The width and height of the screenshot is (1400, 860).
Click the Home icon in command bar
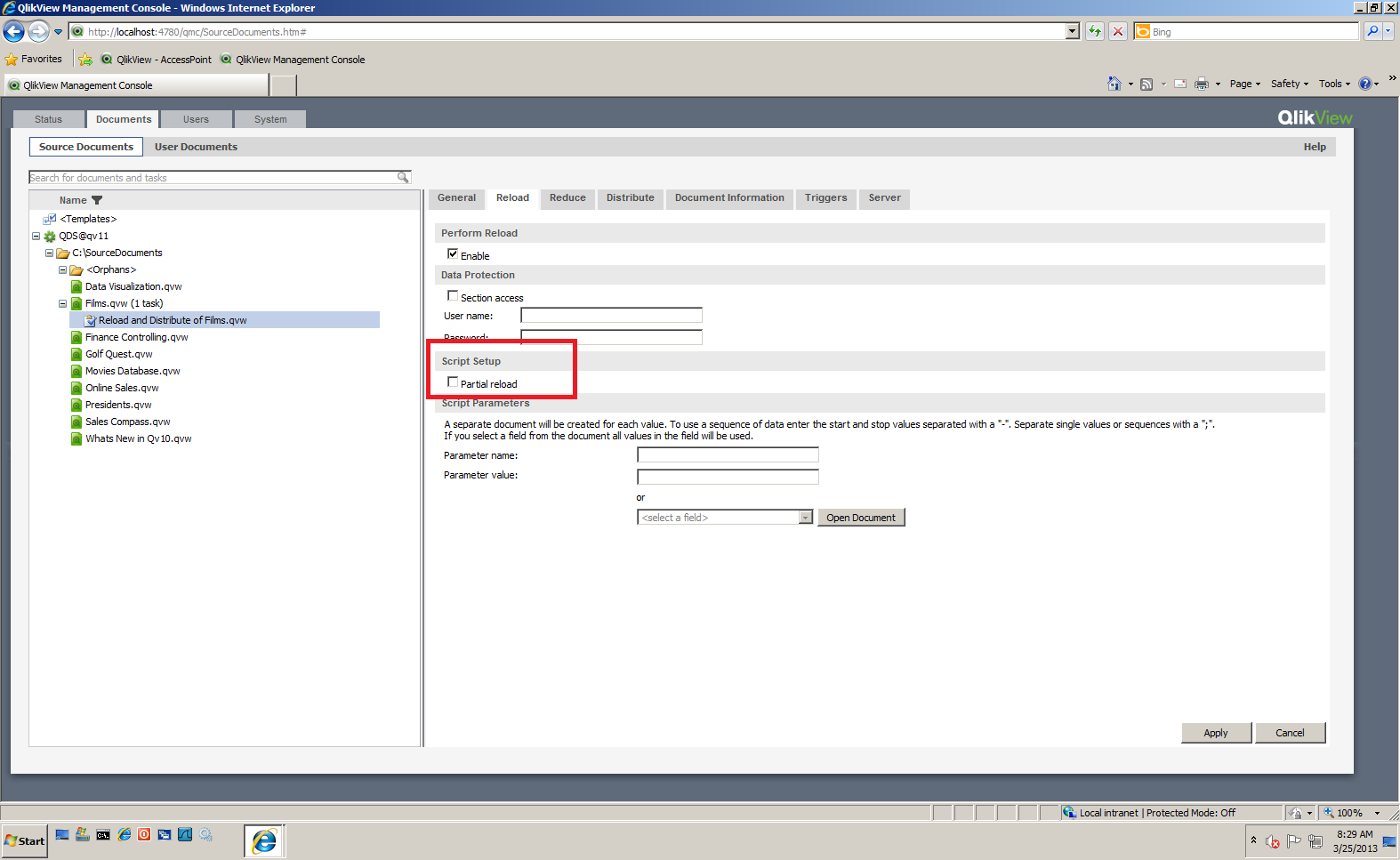point(1114,84)
